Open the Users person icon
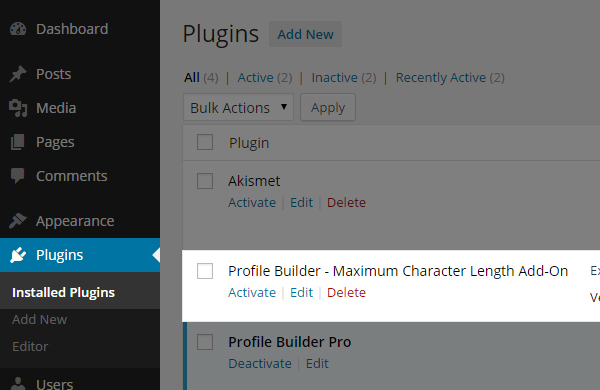 (18, 383)
